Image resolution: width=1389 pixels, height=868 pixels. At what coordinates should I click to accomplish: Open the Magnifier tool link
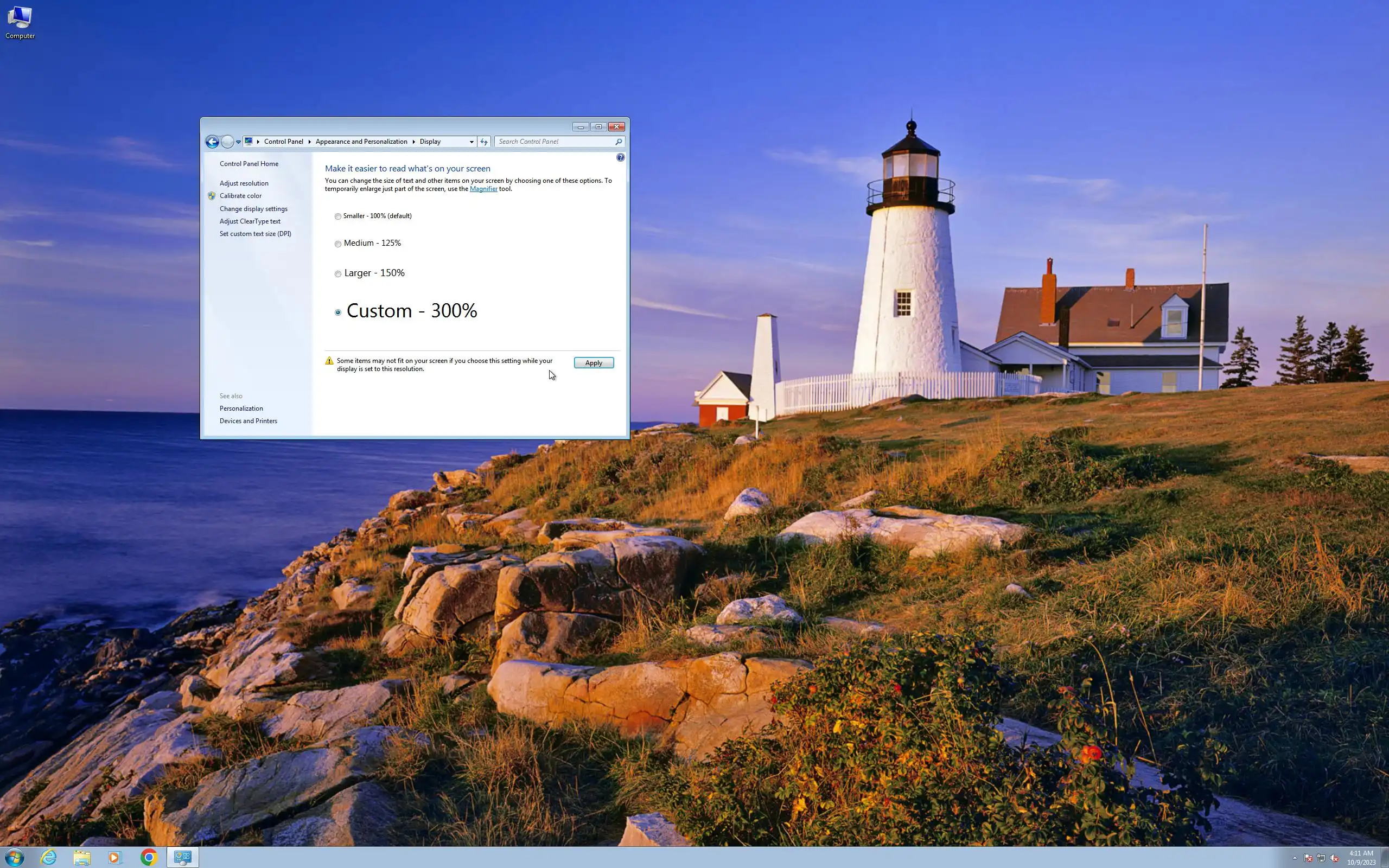coord(483,189)
